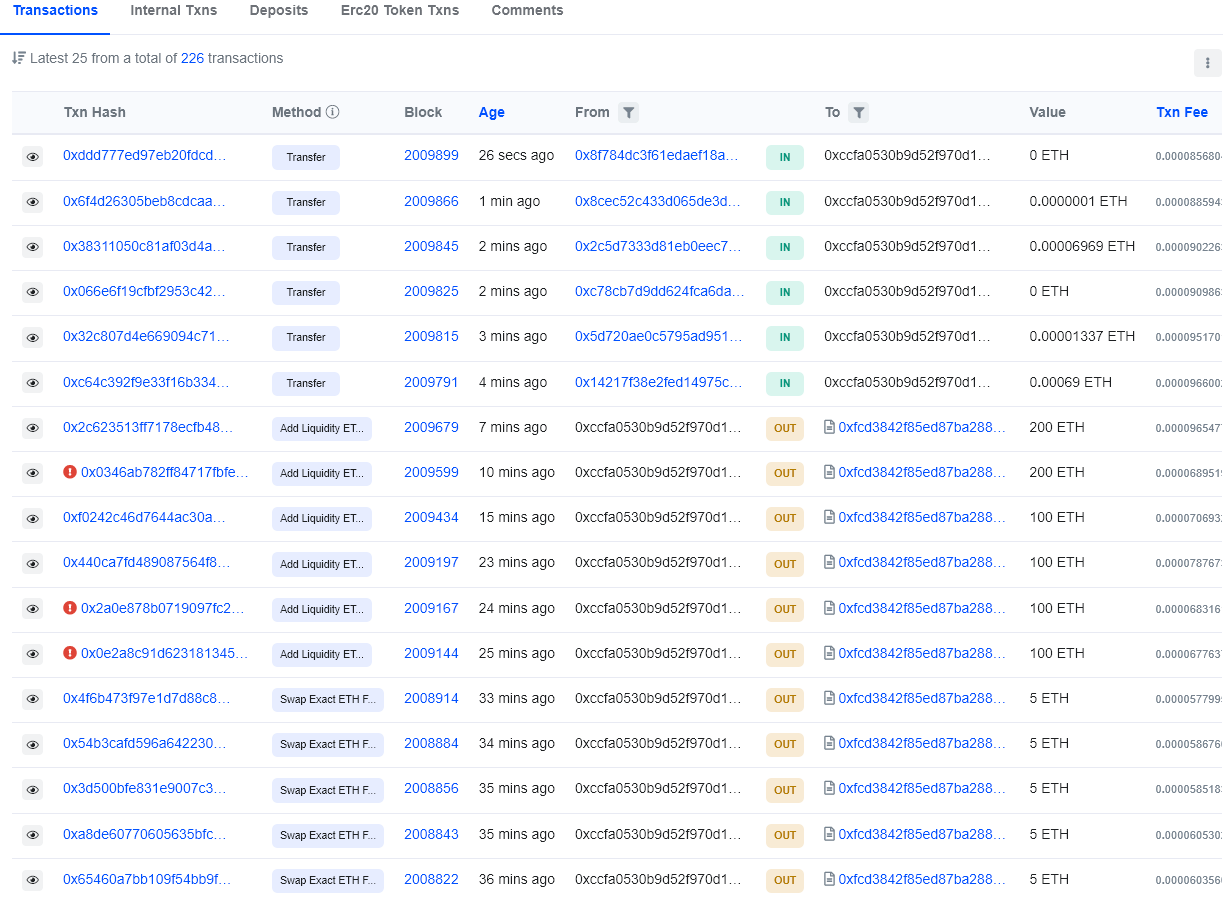The width and height of the screenshot is (1223, 901).
Task: Switch to the Internal Txns tab
Action: click(173, 11)
